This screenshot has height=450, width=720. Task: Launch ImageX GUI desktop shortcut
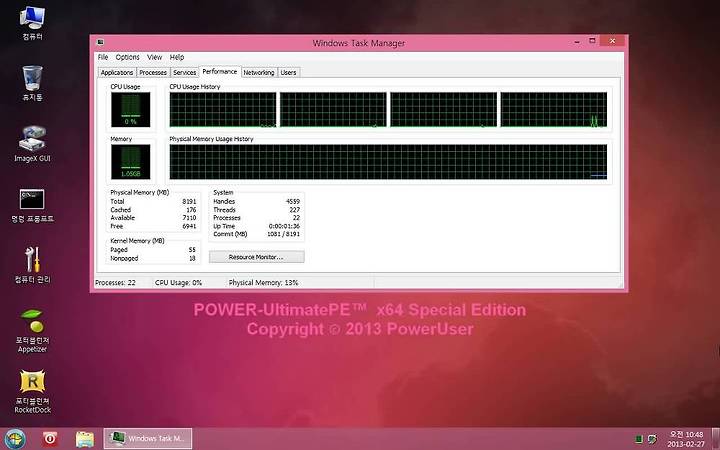[32, 144]
